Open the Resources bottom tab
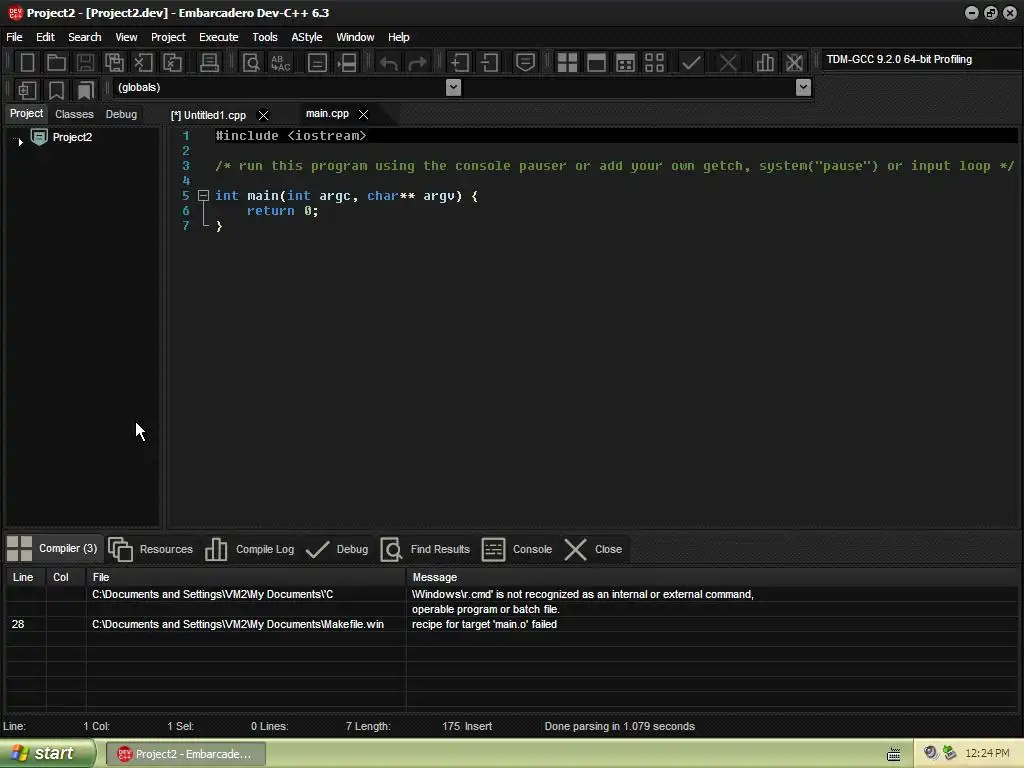 [x=150, y=549]
